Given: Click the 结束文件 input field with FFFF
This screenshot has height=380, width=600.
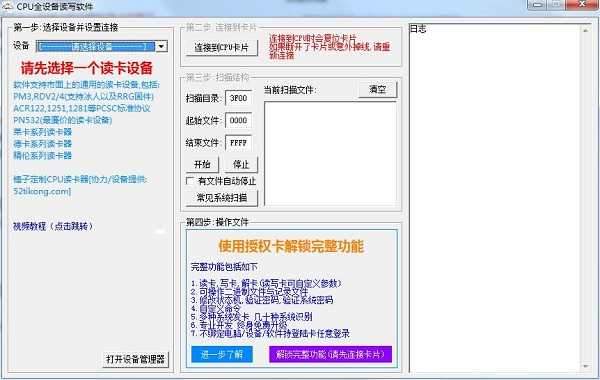Looking at the screenshot, I should pyautogui.click(x=238, y=143).
